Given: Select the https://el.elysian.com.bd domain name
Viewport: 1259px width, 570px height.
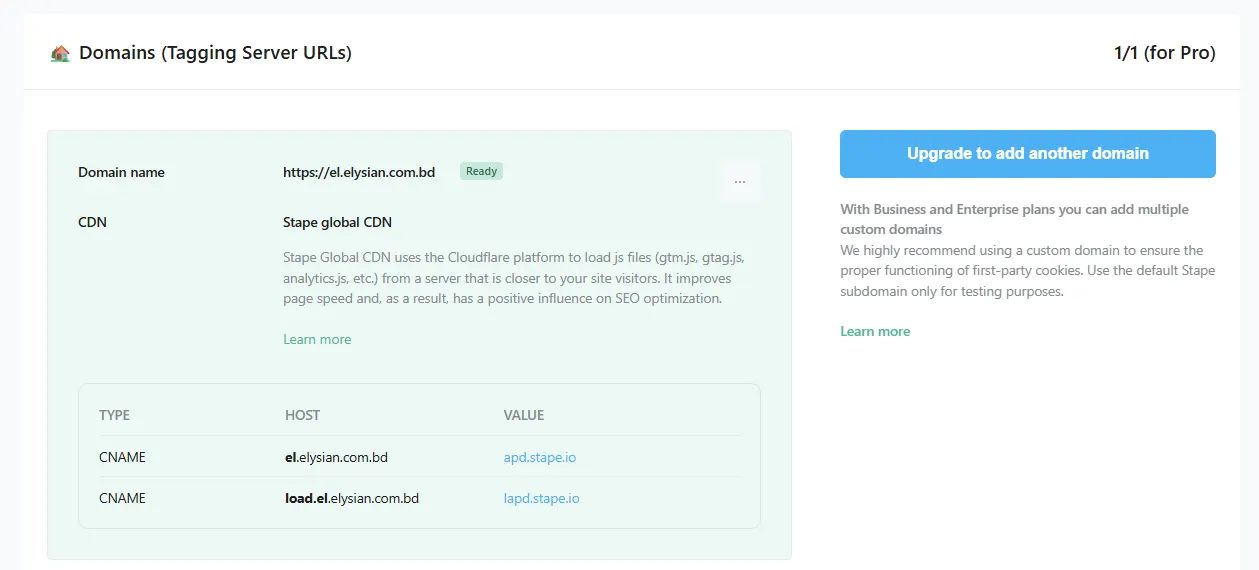Looking at the screenshot, I should (x=359, y=172).
